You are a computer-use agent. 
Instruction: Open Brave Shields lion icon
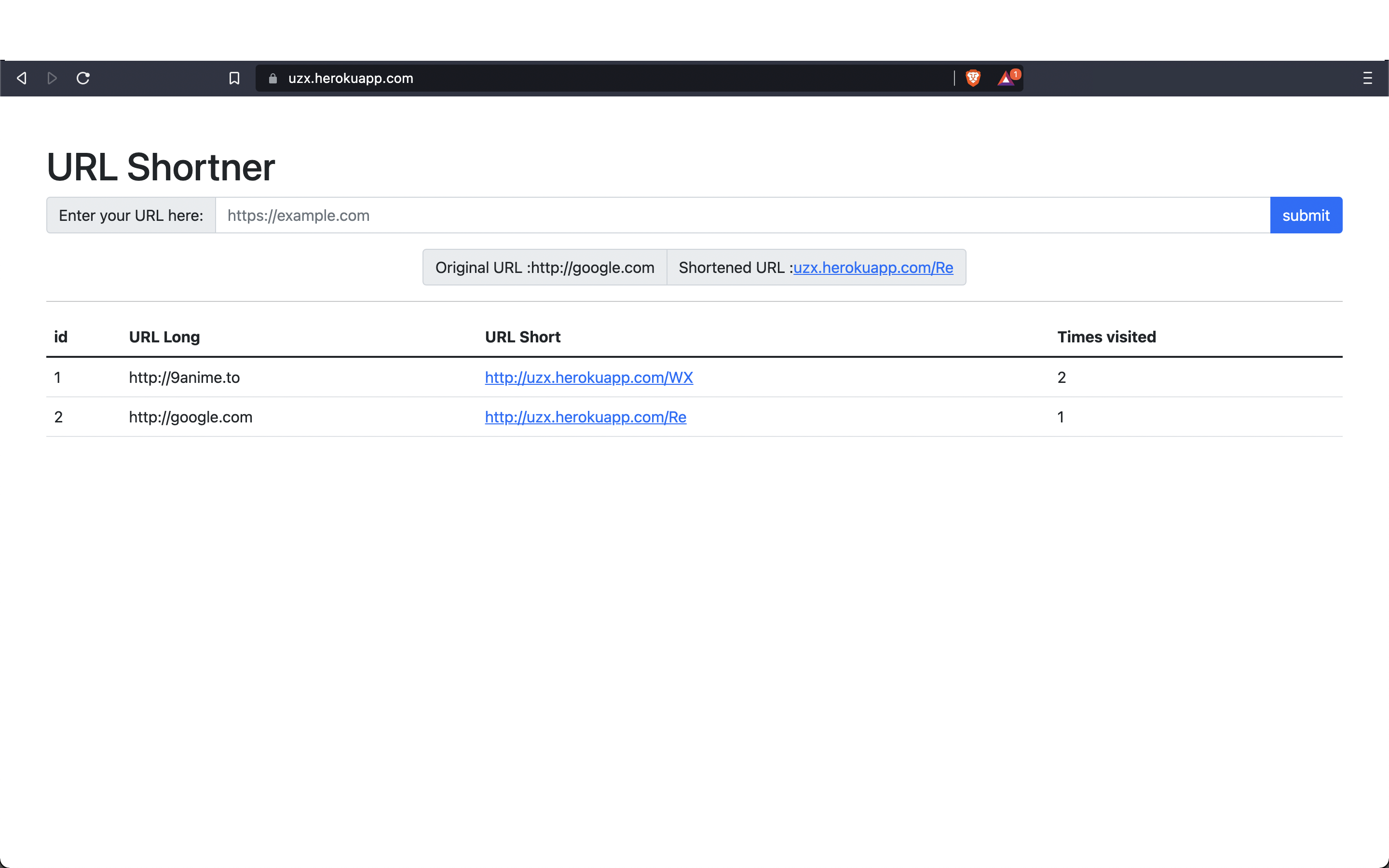[x=973, y=78]
